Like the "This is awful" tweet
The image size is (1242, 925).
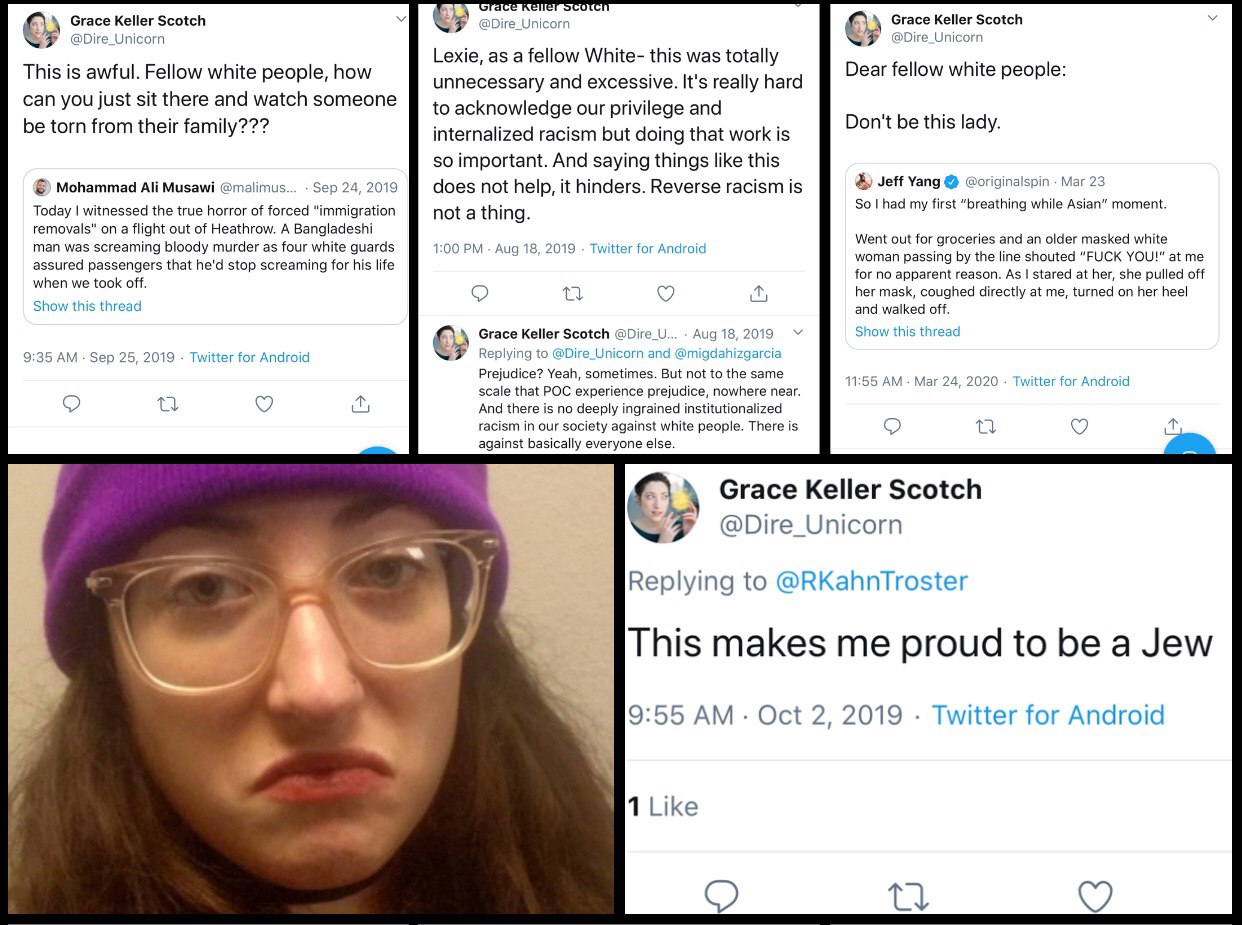tap(264, 404)
